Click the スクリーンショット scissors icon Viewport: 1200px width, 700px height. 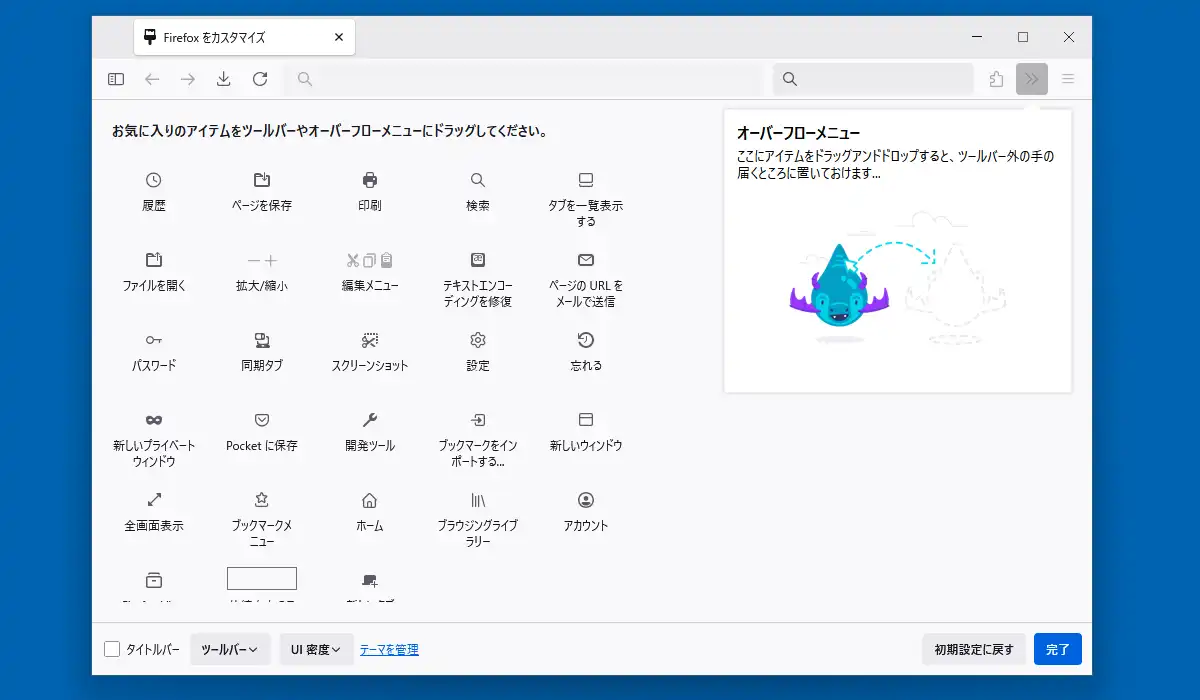point(369,340)
